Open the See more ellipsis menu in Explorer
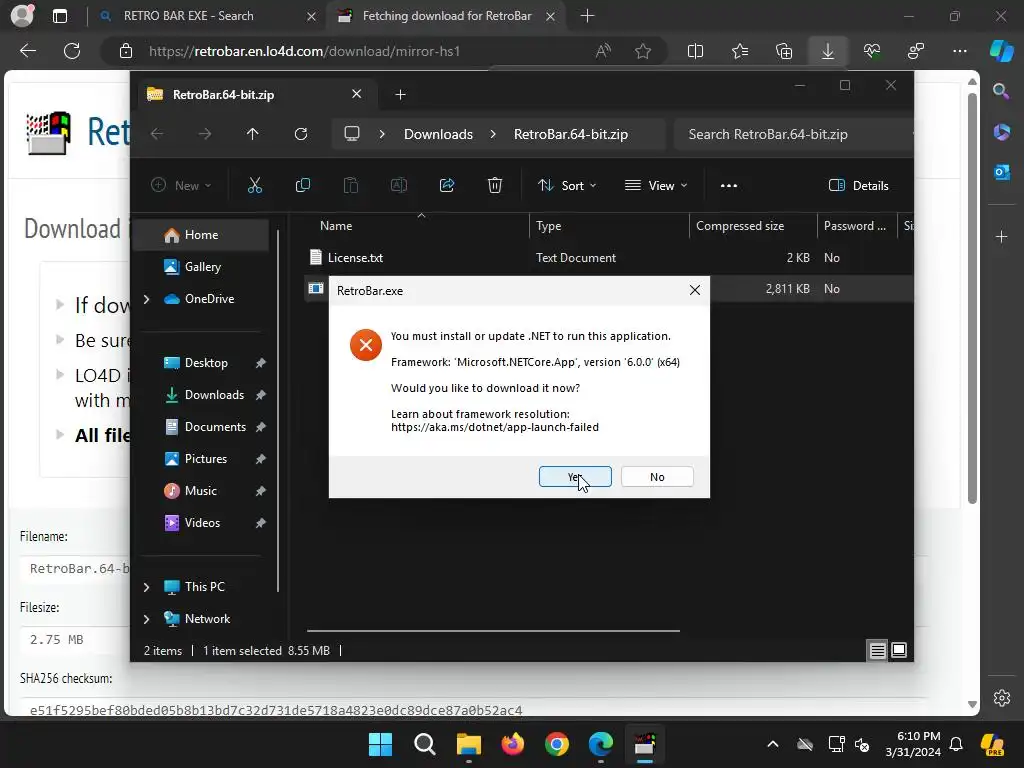This screenshot has height=768, width=1024. pyautogui.click(x=729, y=185)
